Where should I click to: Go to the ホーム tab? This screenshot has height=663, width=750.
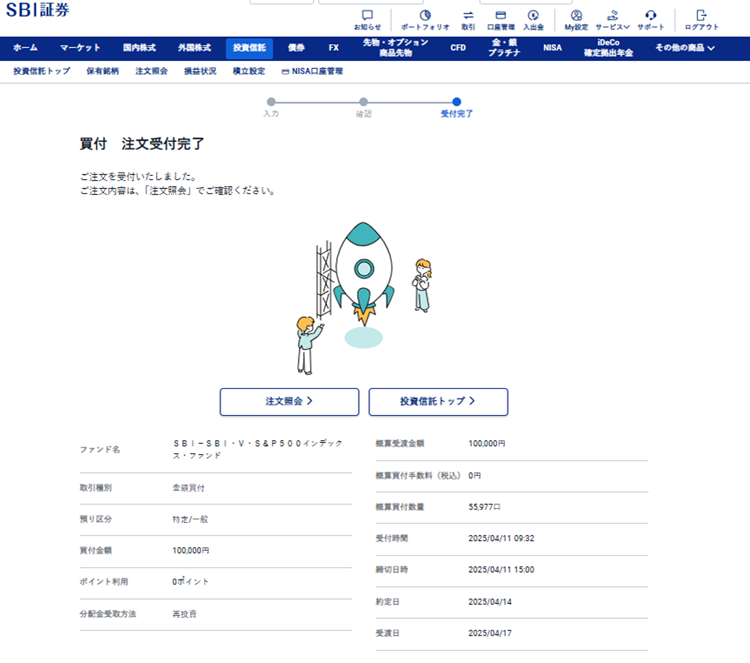[x=25, y=48]
